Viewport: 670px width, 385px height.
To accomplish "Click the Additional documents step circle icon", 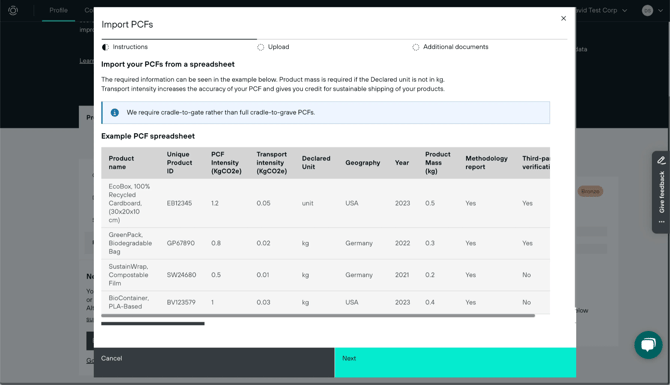I will [x=416, y=47].
